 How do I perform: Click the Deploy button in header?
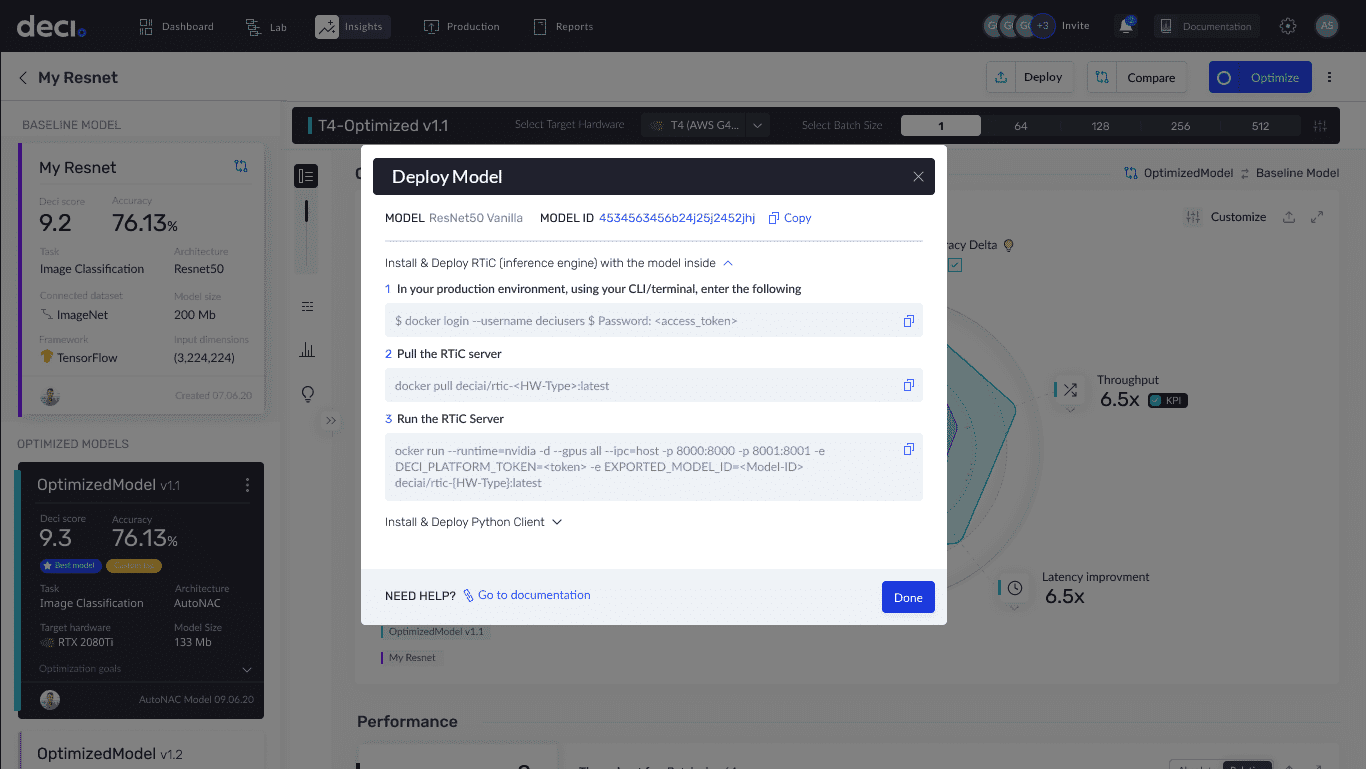point(1030,77)
